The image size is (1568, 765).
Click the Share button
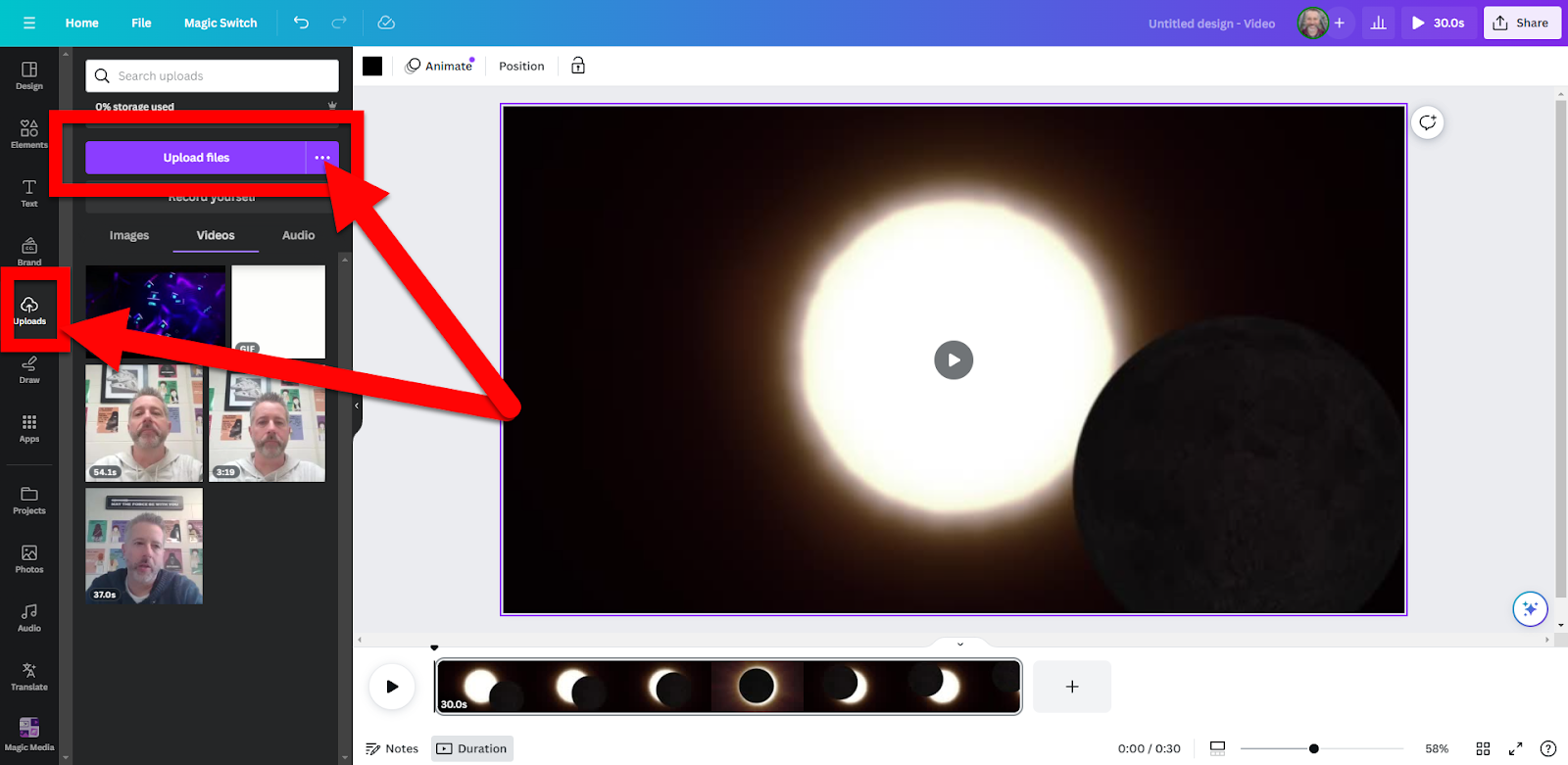(1522, 23)
